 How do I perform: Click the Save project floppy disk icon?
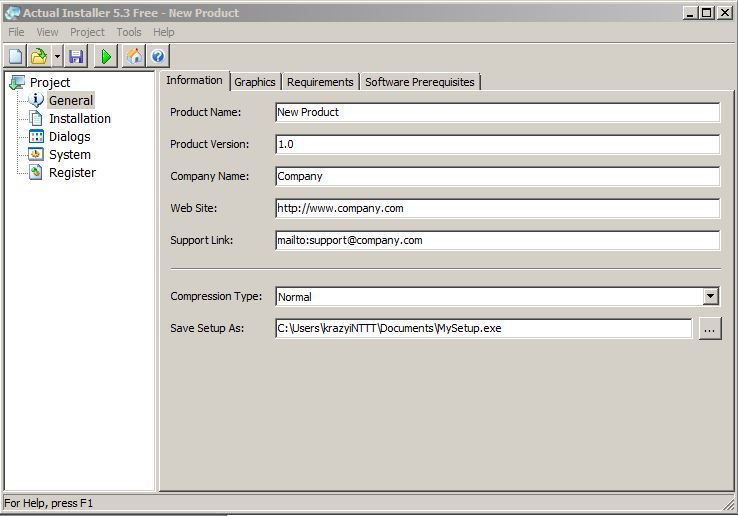(76, 56)
